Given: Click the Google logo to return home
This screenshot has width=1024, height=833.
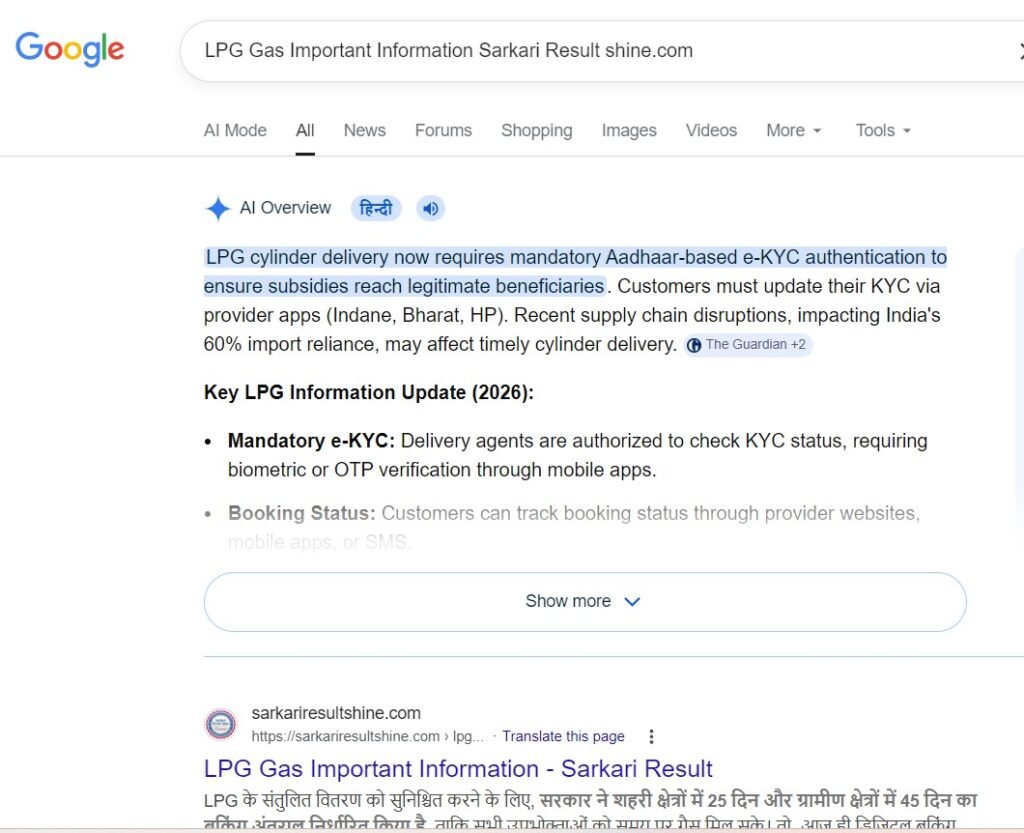Looking at the screenshot, I should (70, 49).
